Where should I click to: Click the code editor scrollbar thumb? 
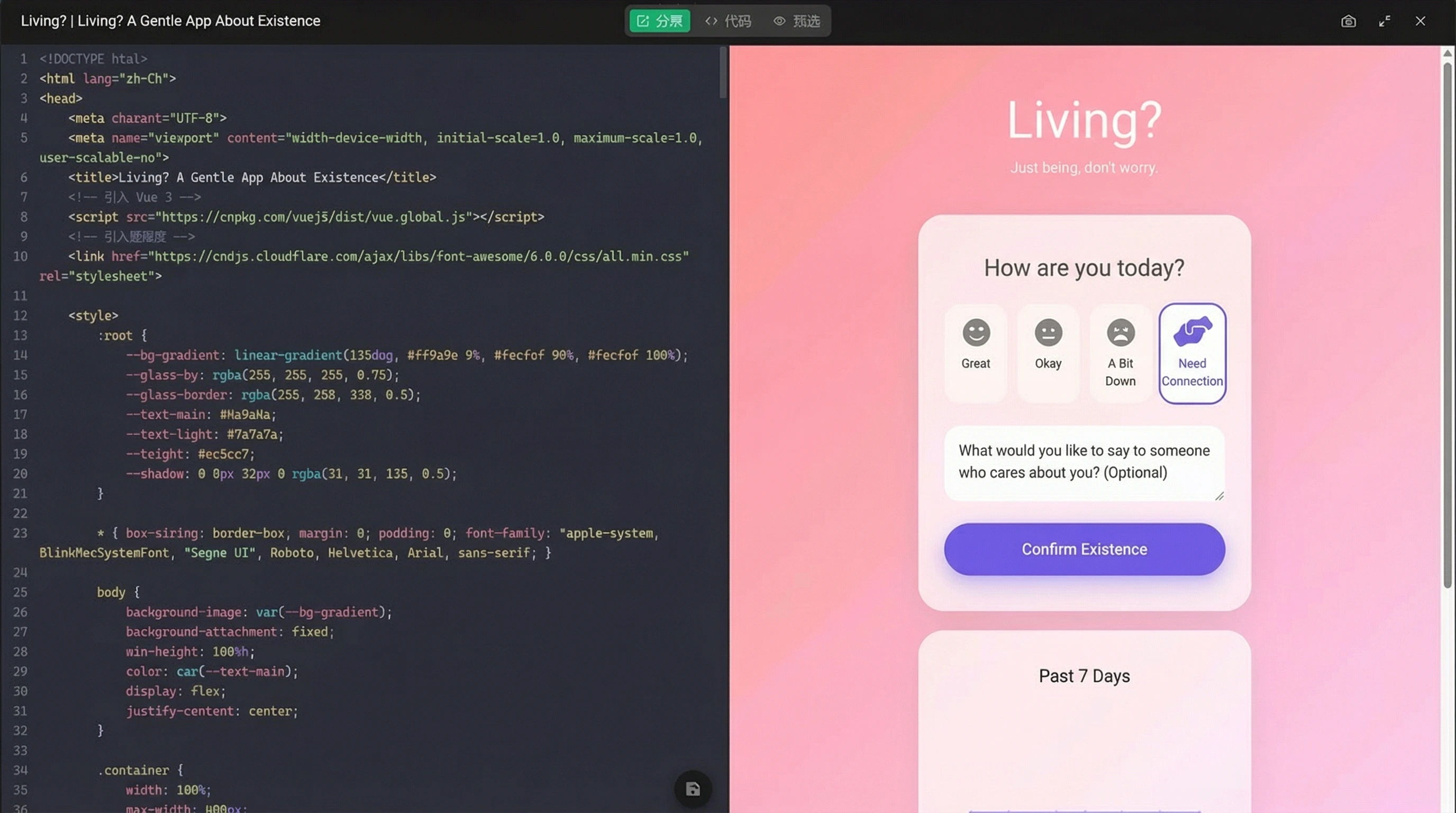[723, 73]
